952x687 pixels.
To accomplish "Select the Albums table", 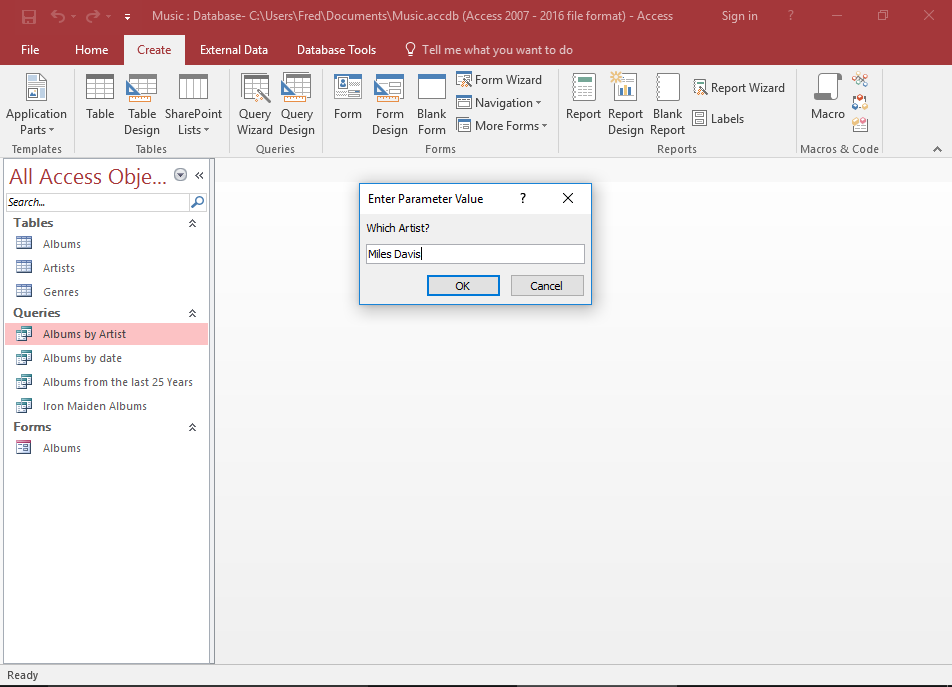I will [107, 244].
